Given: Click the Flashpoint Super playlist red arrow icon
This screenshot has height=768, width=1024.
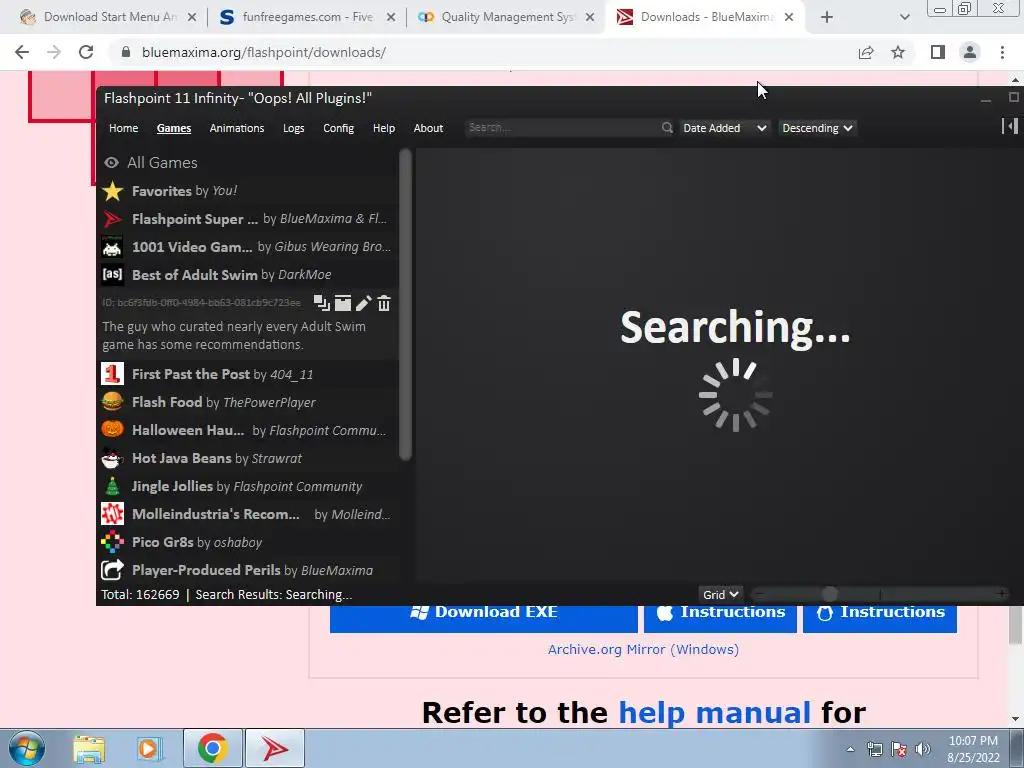Looking at the screenshot, I should click(112, 219).
